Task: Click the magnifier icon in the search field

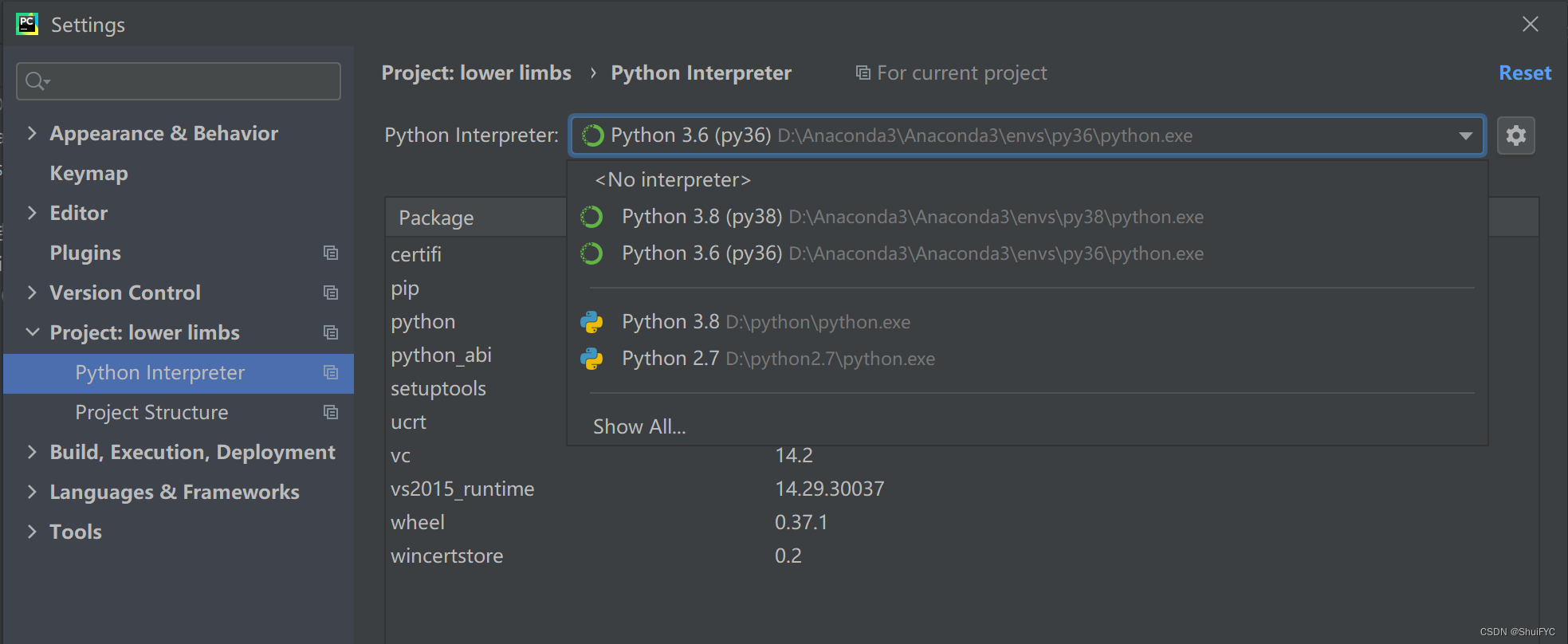Action: [37, 81]
